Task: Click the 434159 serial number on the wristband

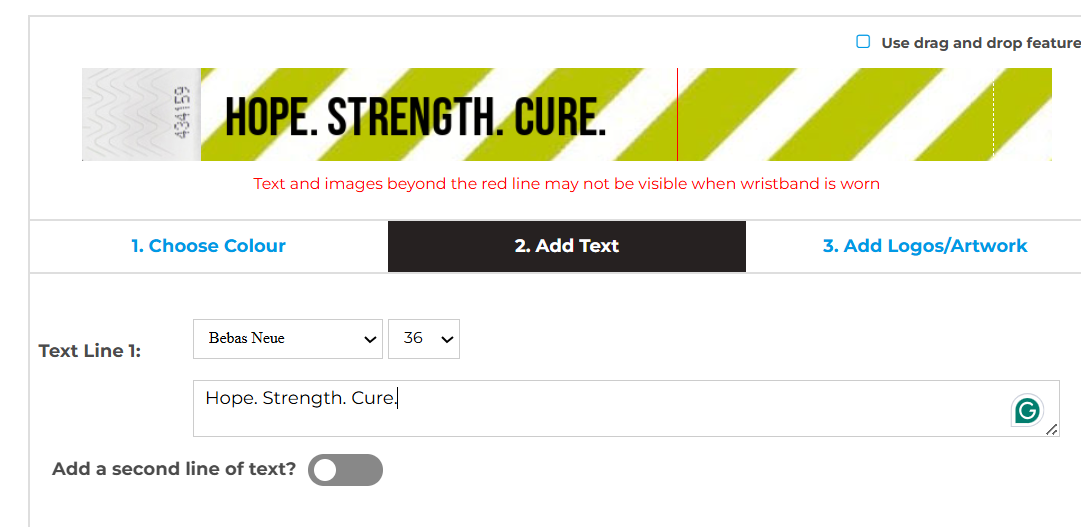Action: [183, 114]
